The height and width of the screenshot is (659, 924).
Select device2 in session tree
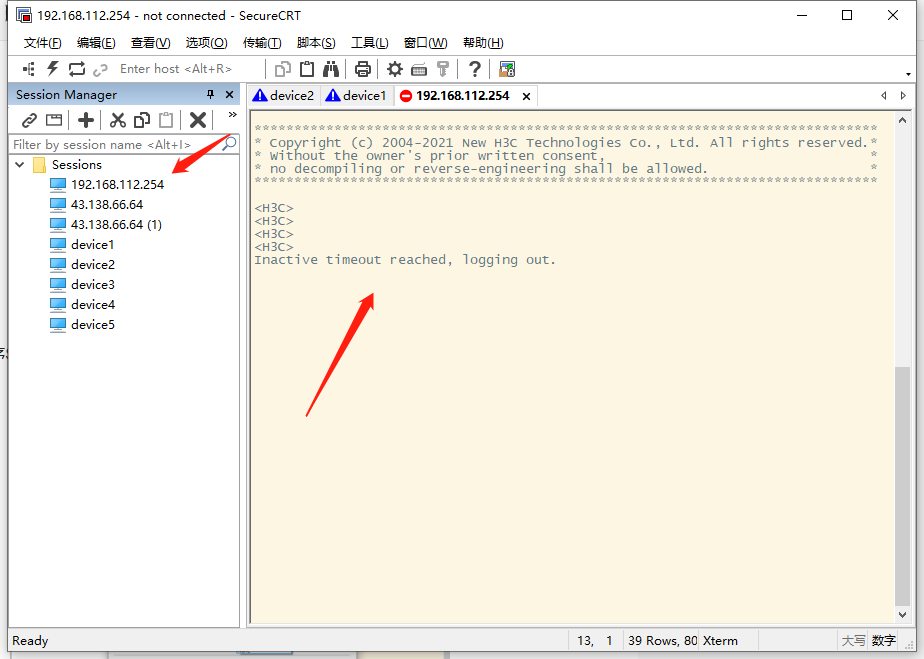(x=93, y=265)
